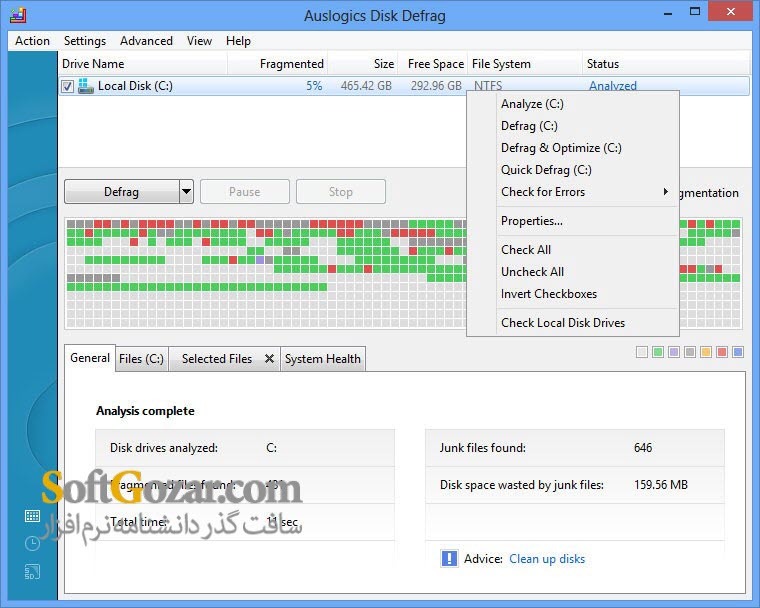Click the red legend color swatch
760x608 pixels.
point(722,352)
